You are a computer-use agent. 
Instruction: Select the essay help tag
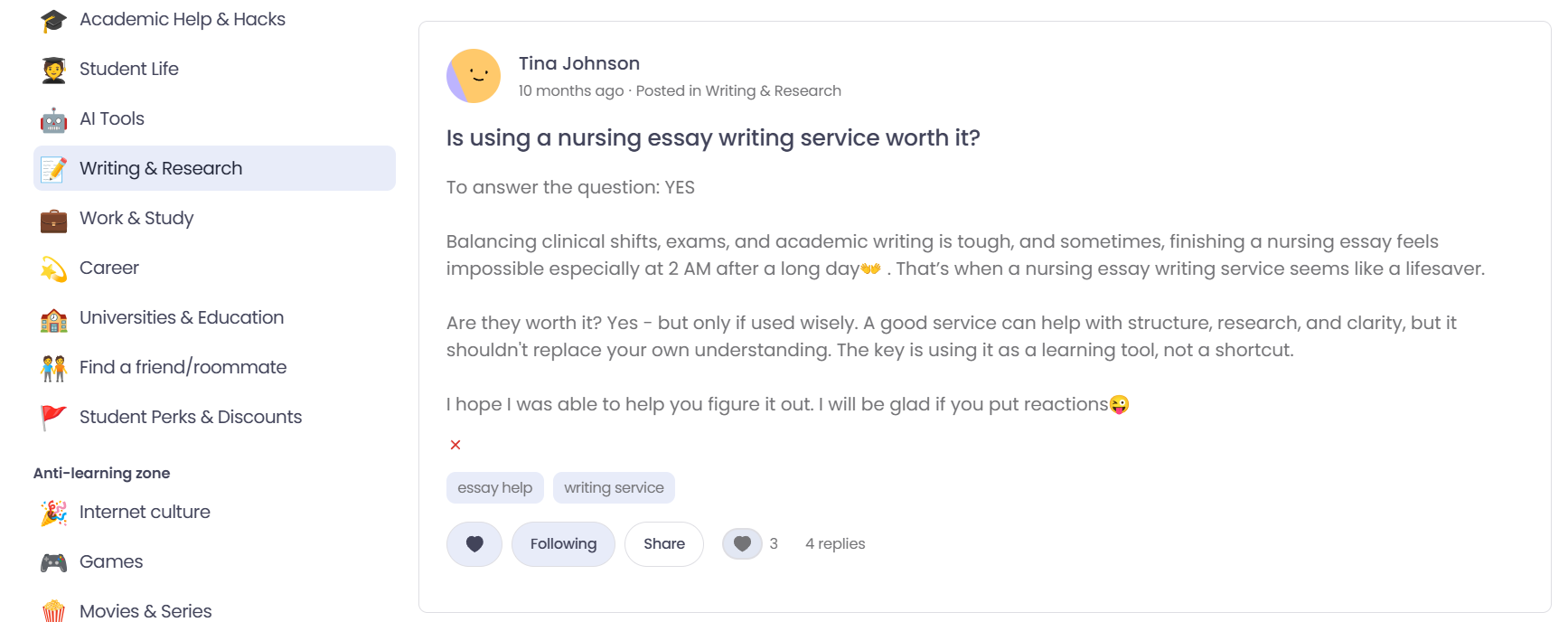click(x=494, y=487)
